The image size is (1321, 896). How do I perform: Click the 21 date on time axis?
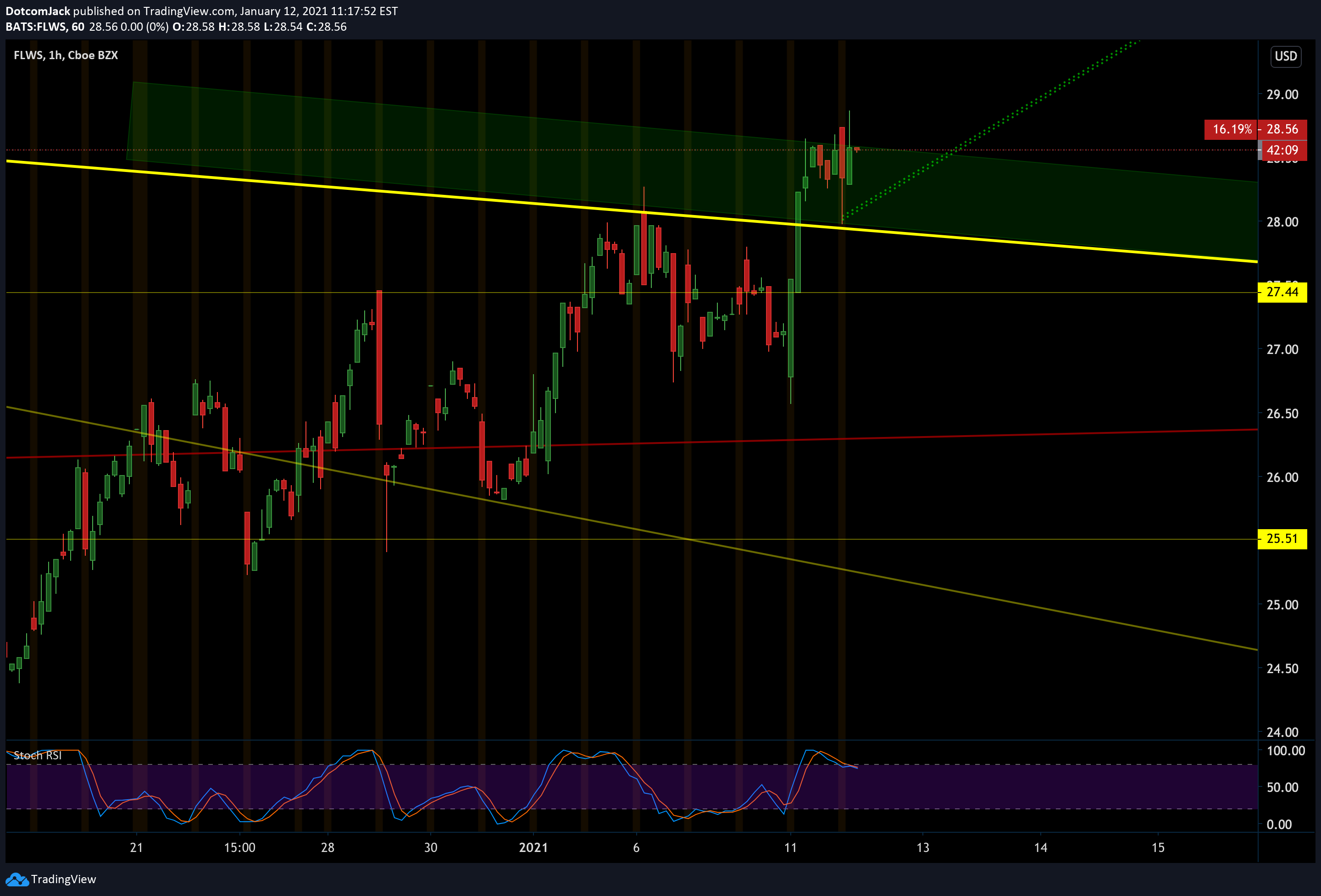click(x=136, y=848)
